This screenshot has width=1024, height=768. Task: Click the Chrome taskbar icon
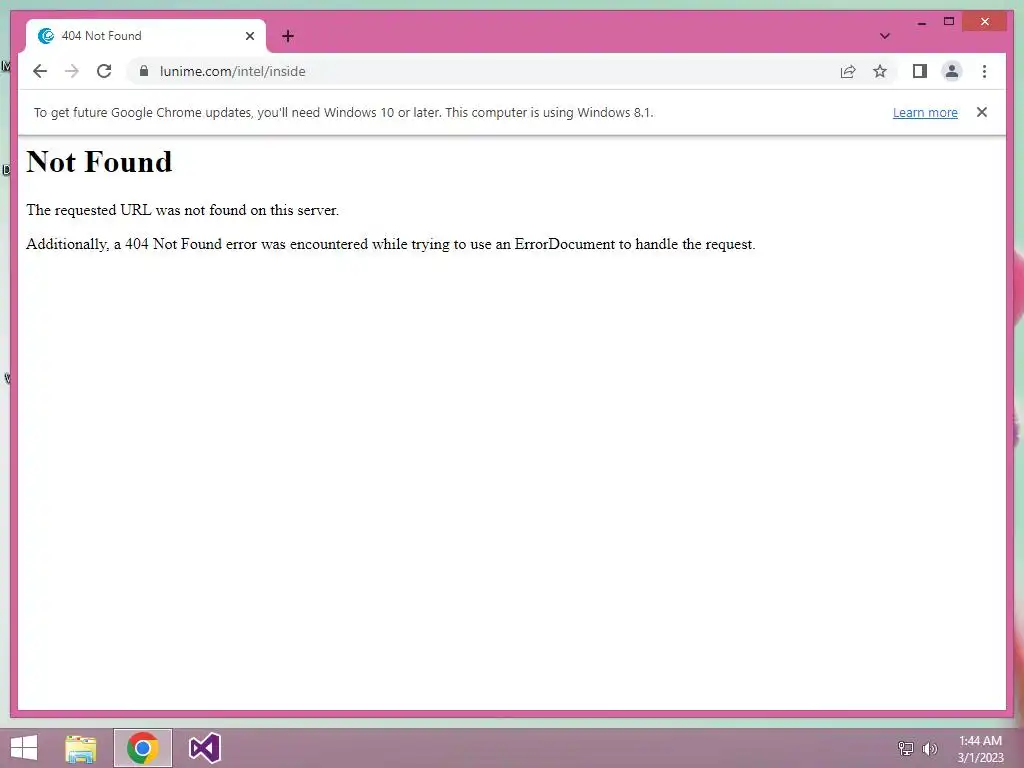143,748
